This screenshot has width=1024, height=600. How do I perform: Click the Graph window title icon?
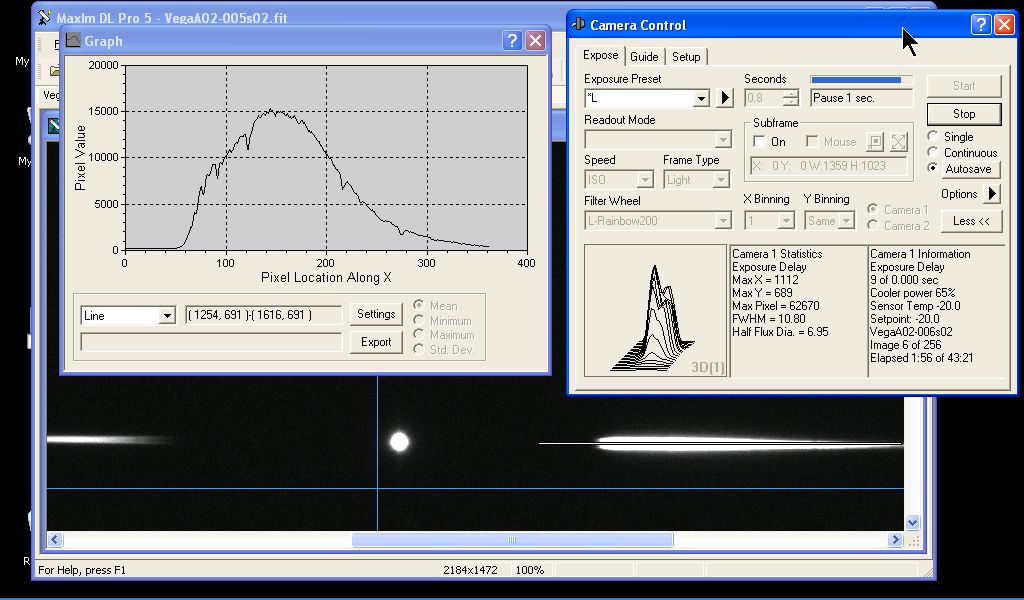coord(72,40)
